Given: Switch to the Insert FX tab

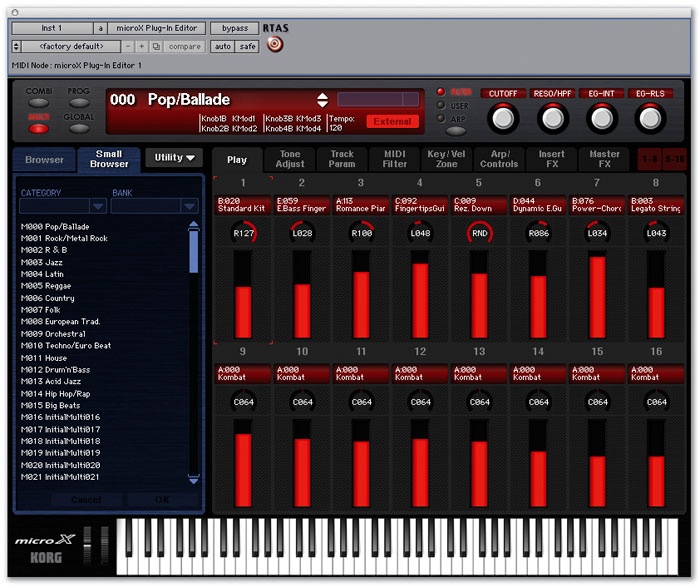Looking at the screenshot, I should tap(552, 159).
